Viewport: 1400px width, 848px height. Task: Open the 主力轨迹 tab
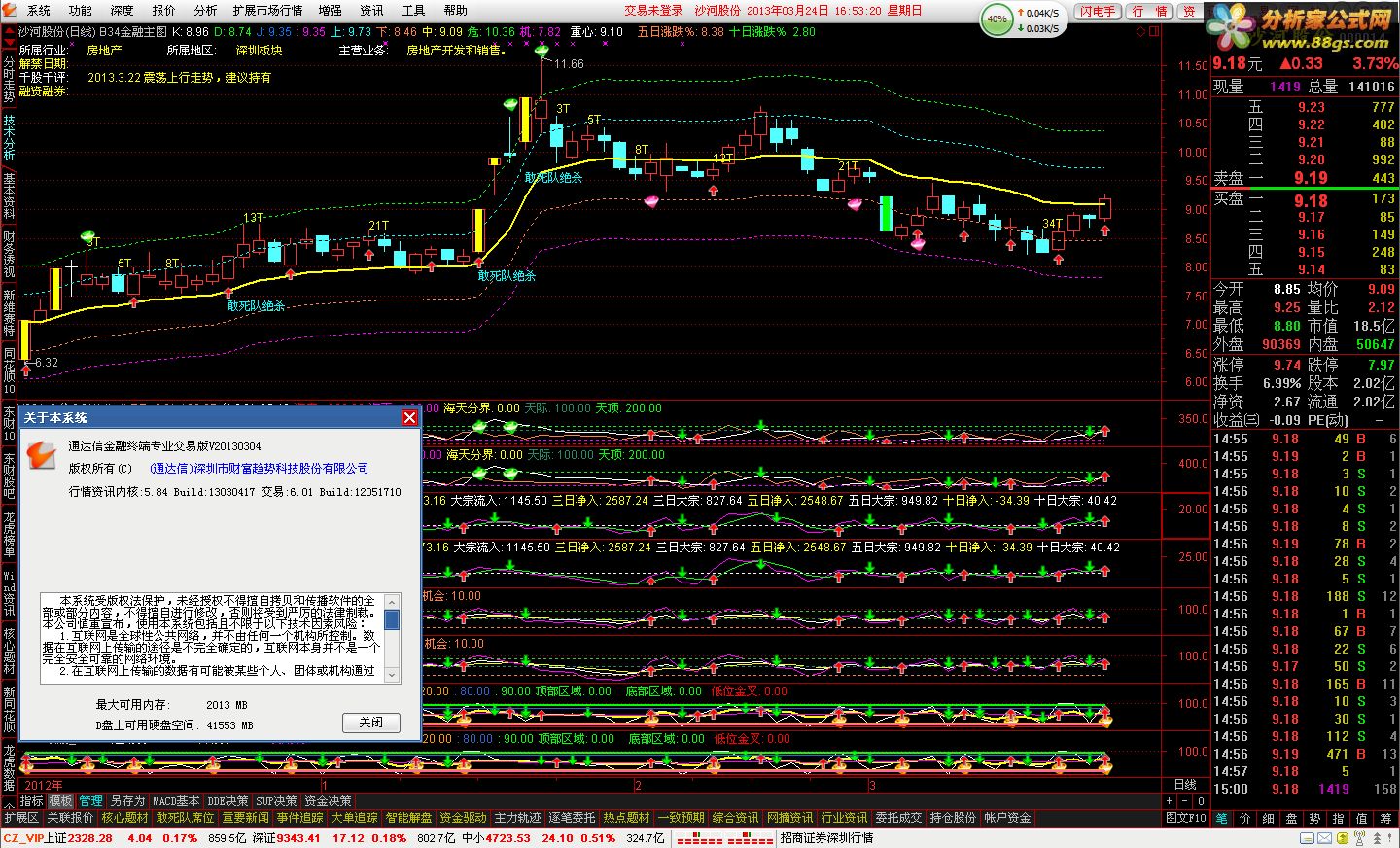(518, 818)
